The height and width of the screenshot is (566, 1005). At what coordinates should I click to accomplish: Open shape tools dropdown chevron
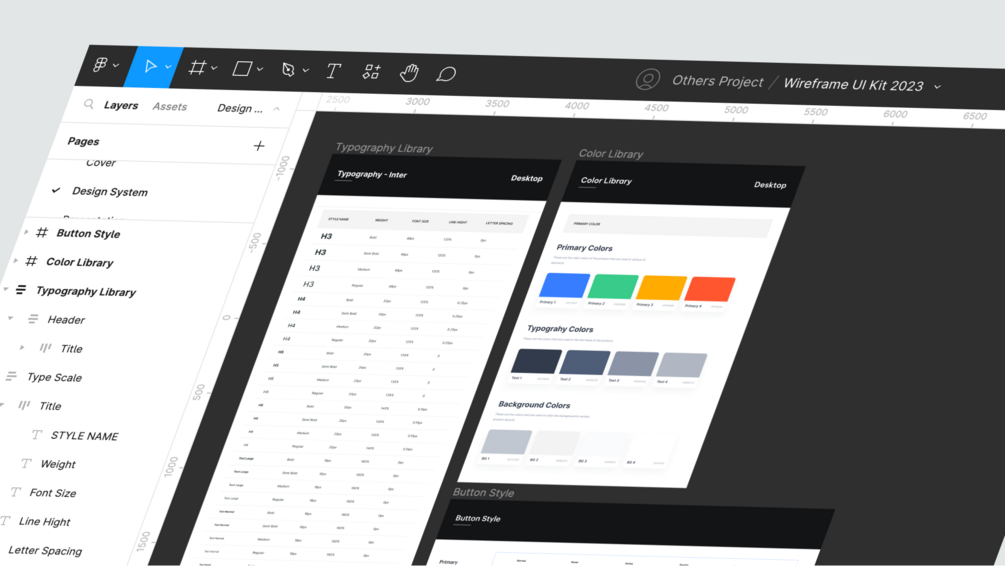point(260,69)
